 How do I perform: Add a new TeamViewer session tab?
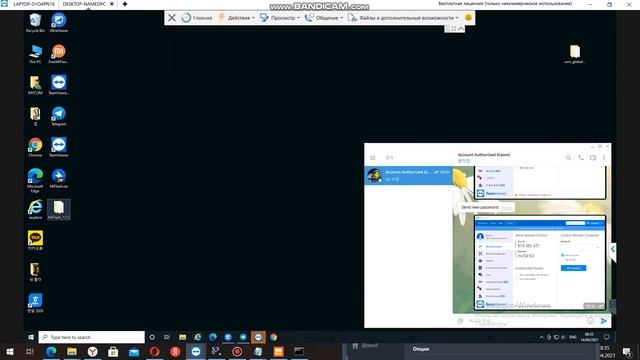[125, 4]
